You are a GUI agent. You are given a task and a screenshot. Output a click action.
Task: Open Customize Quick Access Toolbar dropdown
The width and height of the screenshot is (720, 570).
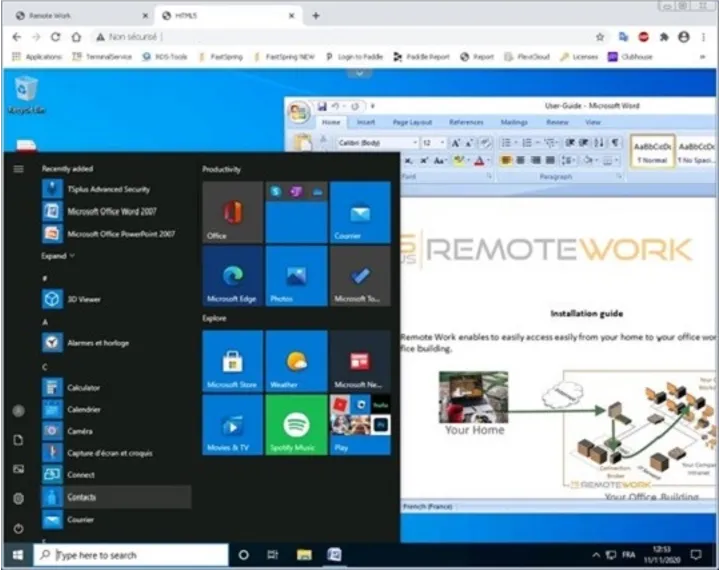pyautogui.click(x=372, y=107)
